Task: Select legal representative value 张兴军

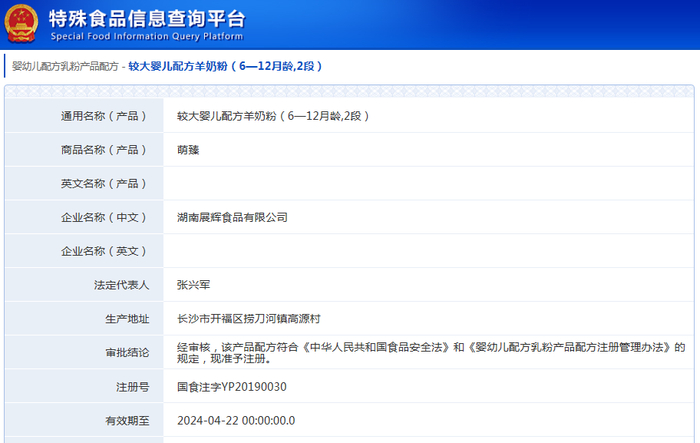Action: tap(193, 285)
